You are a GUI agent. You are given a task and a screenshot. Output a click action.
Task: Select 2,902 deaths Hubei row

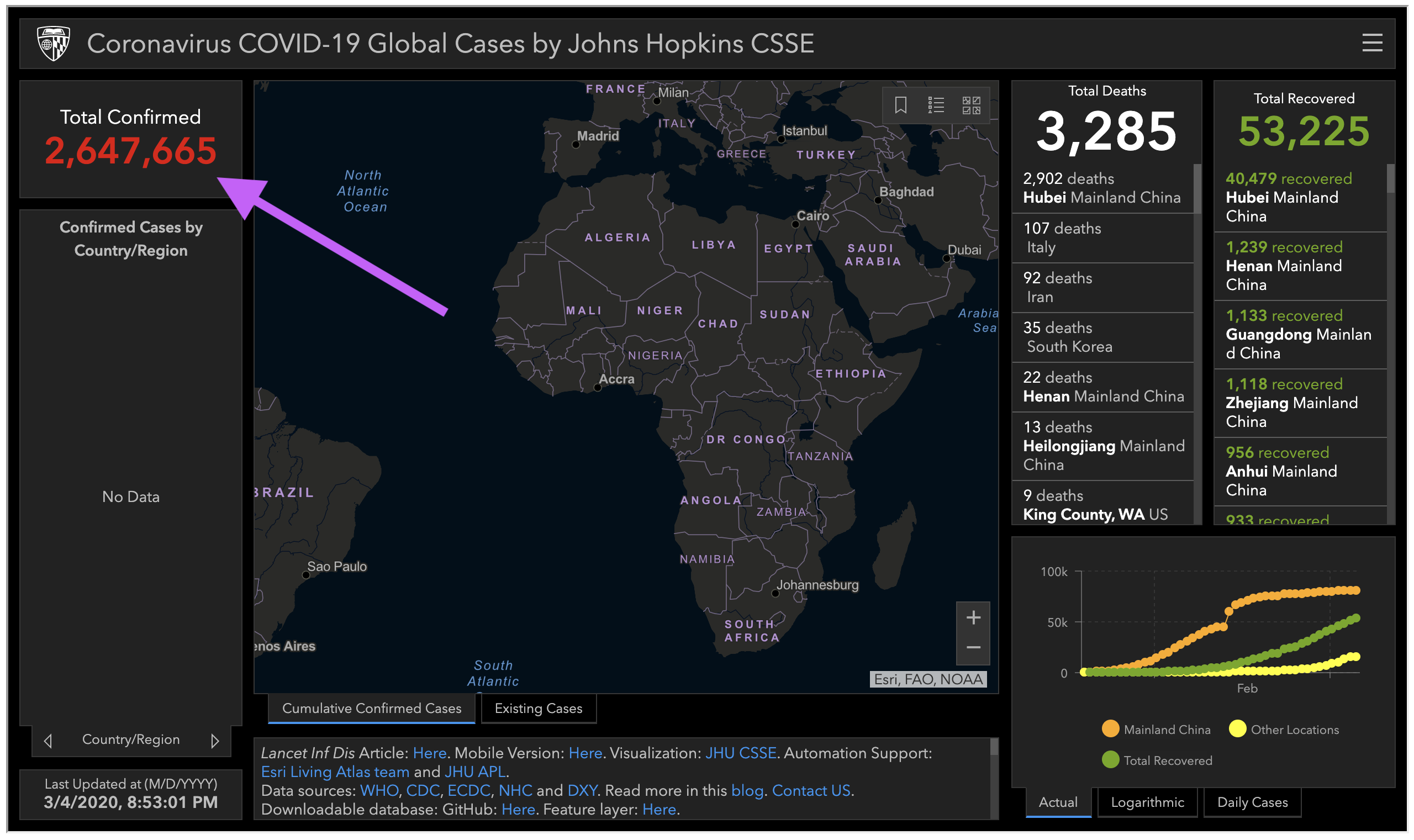pyautogui.click(x=1102, y=188)
